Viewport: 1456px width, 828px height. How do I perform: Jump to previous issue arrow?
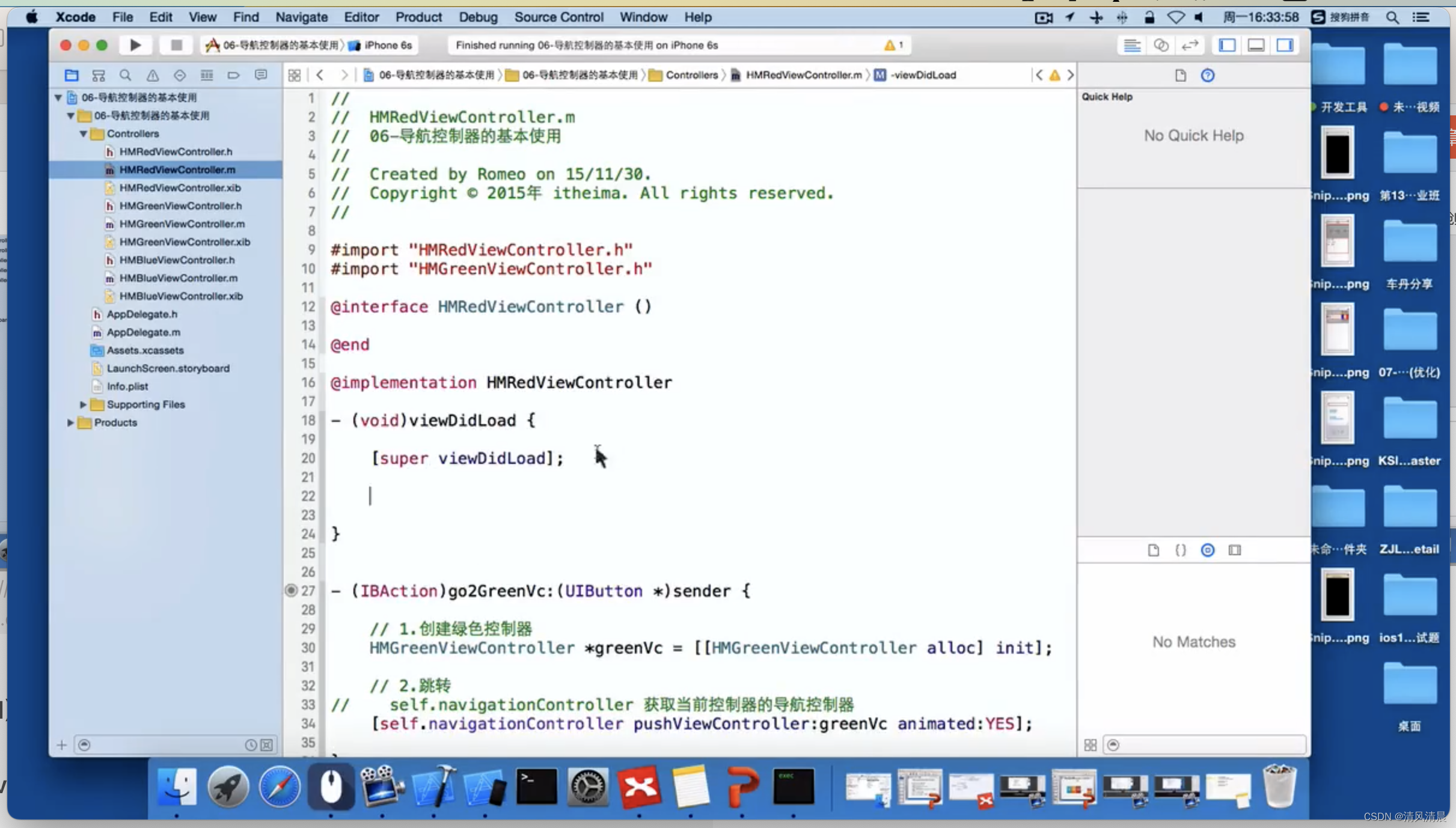(1039, 75)
